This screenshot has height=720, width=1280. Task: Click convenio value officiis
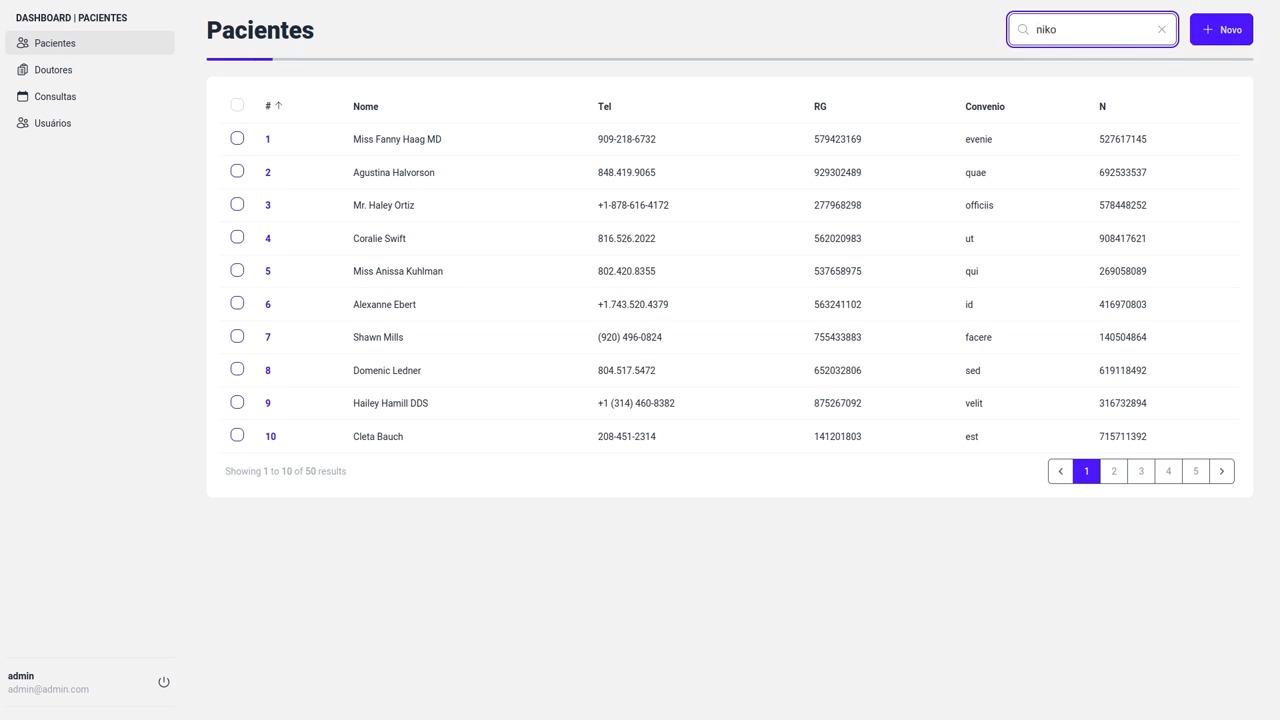pos(979,206)
